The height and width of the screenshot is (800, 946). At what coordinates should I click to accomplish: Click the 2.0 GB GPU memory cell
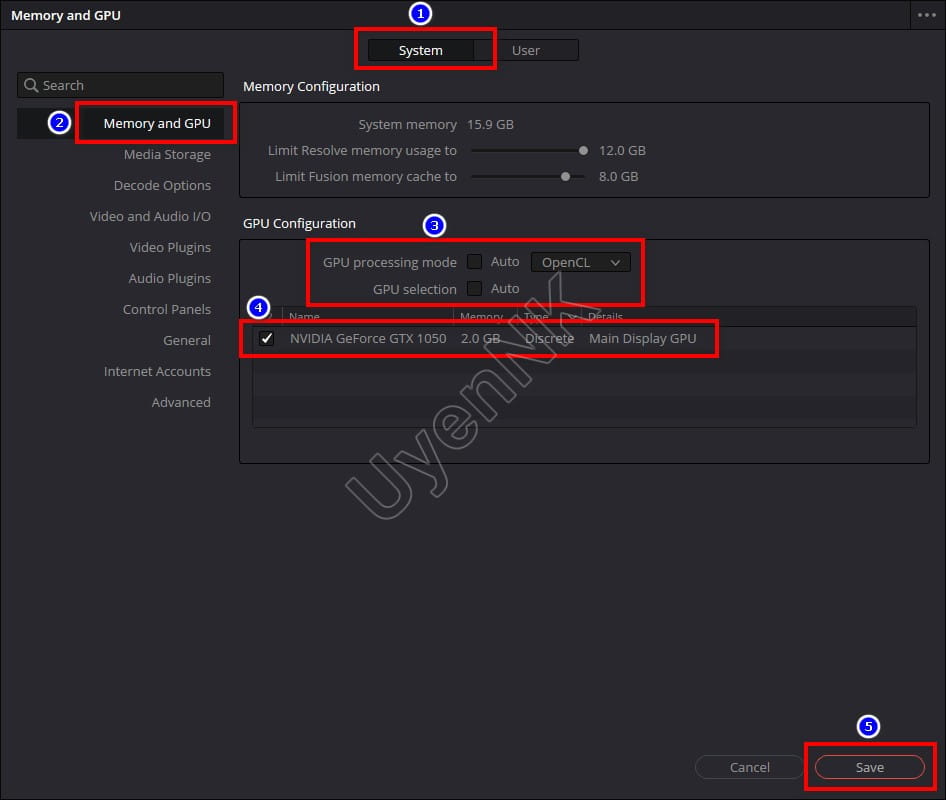480,338
